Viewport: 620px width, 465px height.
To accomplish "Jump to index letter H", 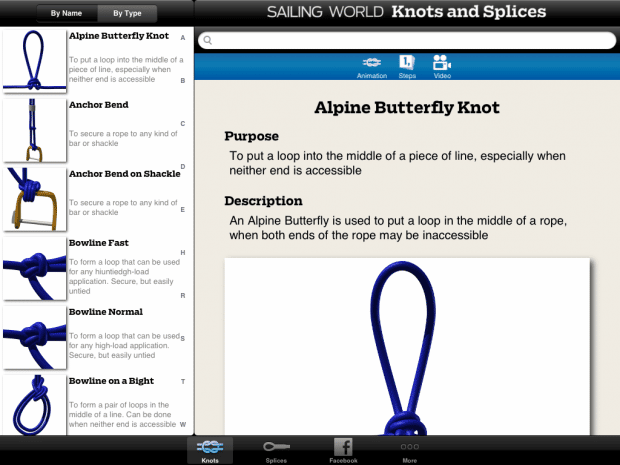I will pos(183,253).
